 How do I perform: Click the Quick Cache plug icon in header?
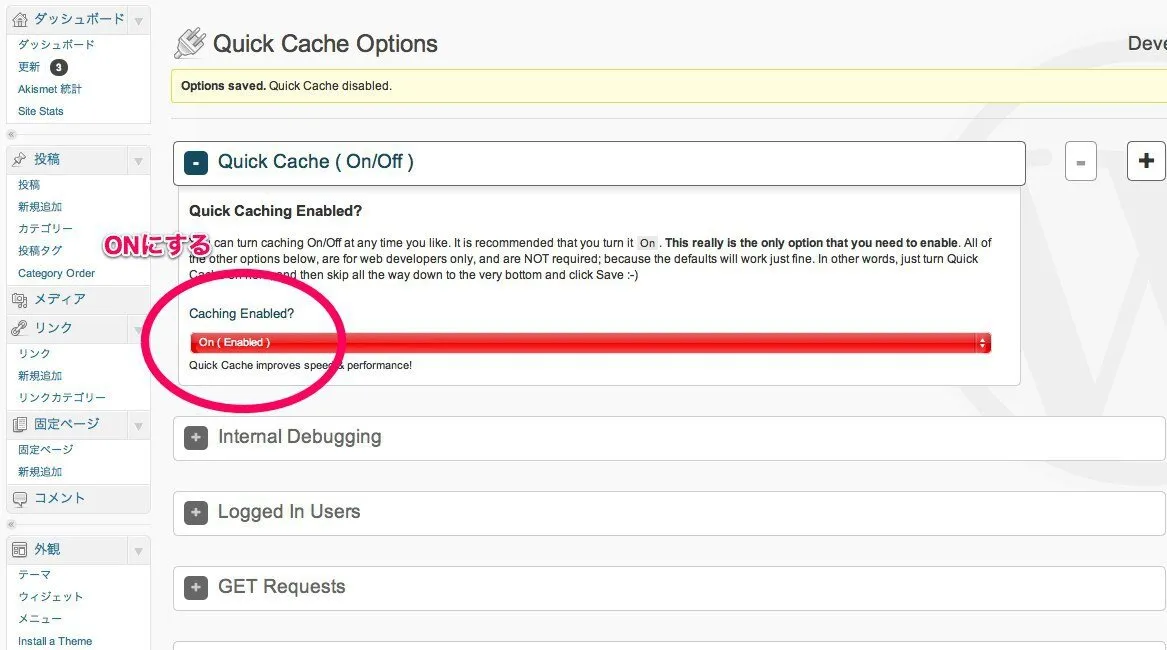click(190, 43)
